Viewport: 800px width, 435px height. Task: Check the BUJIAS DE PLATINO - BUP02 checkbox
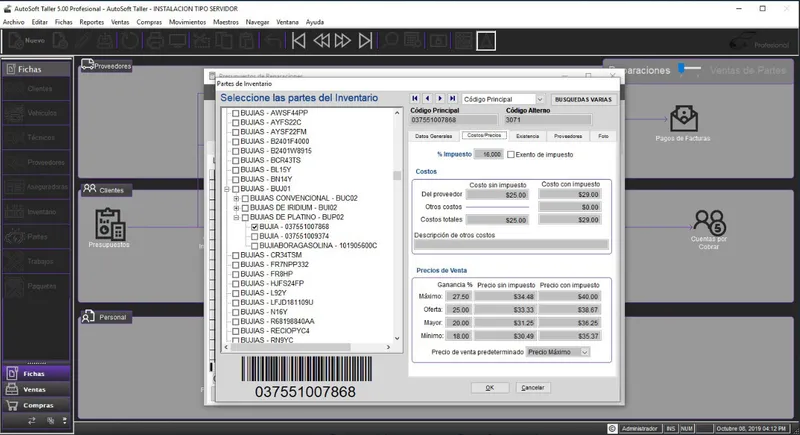click(245, 217)
